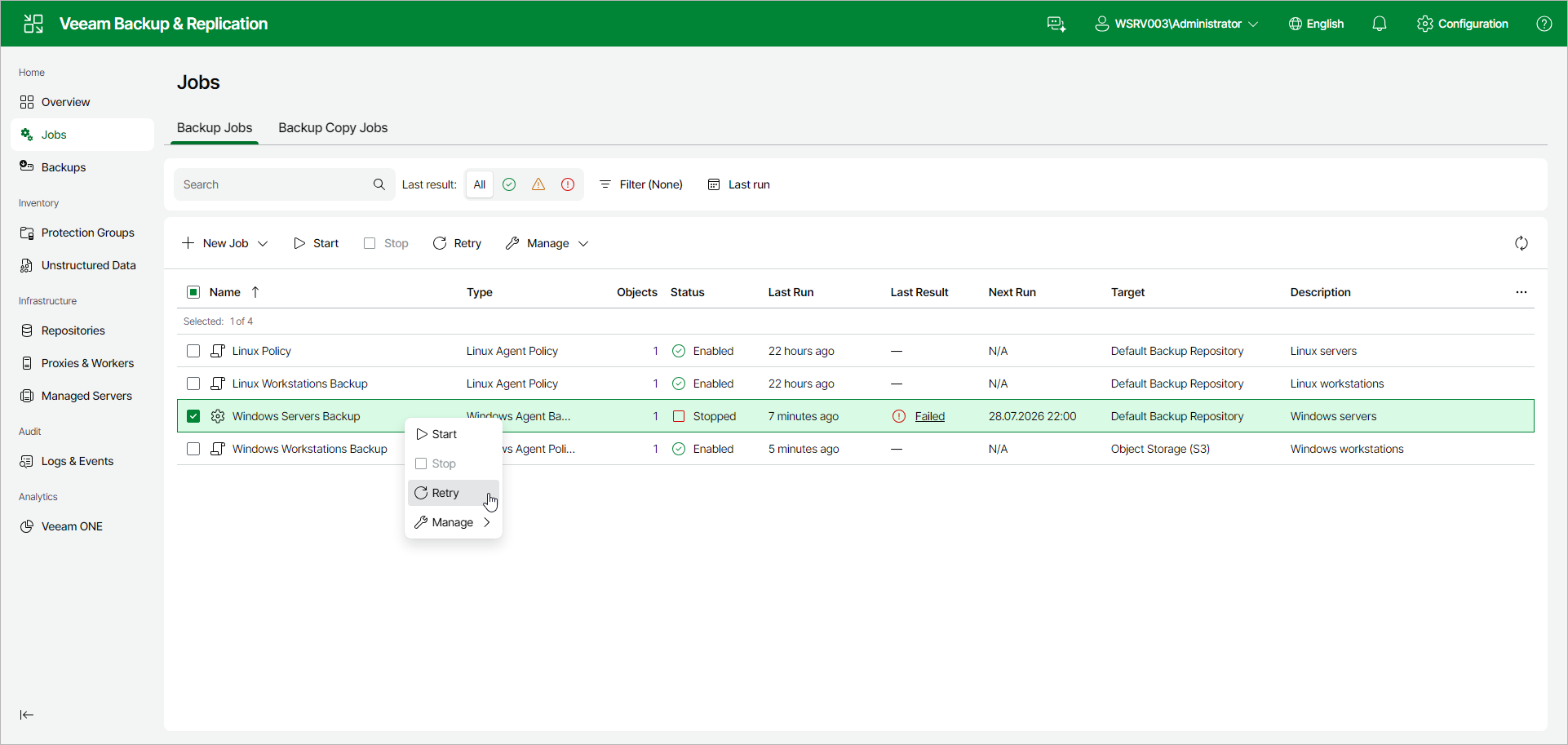
Task: Open Logs & Events in the sidebar
Action: click(x=82, y=461)
